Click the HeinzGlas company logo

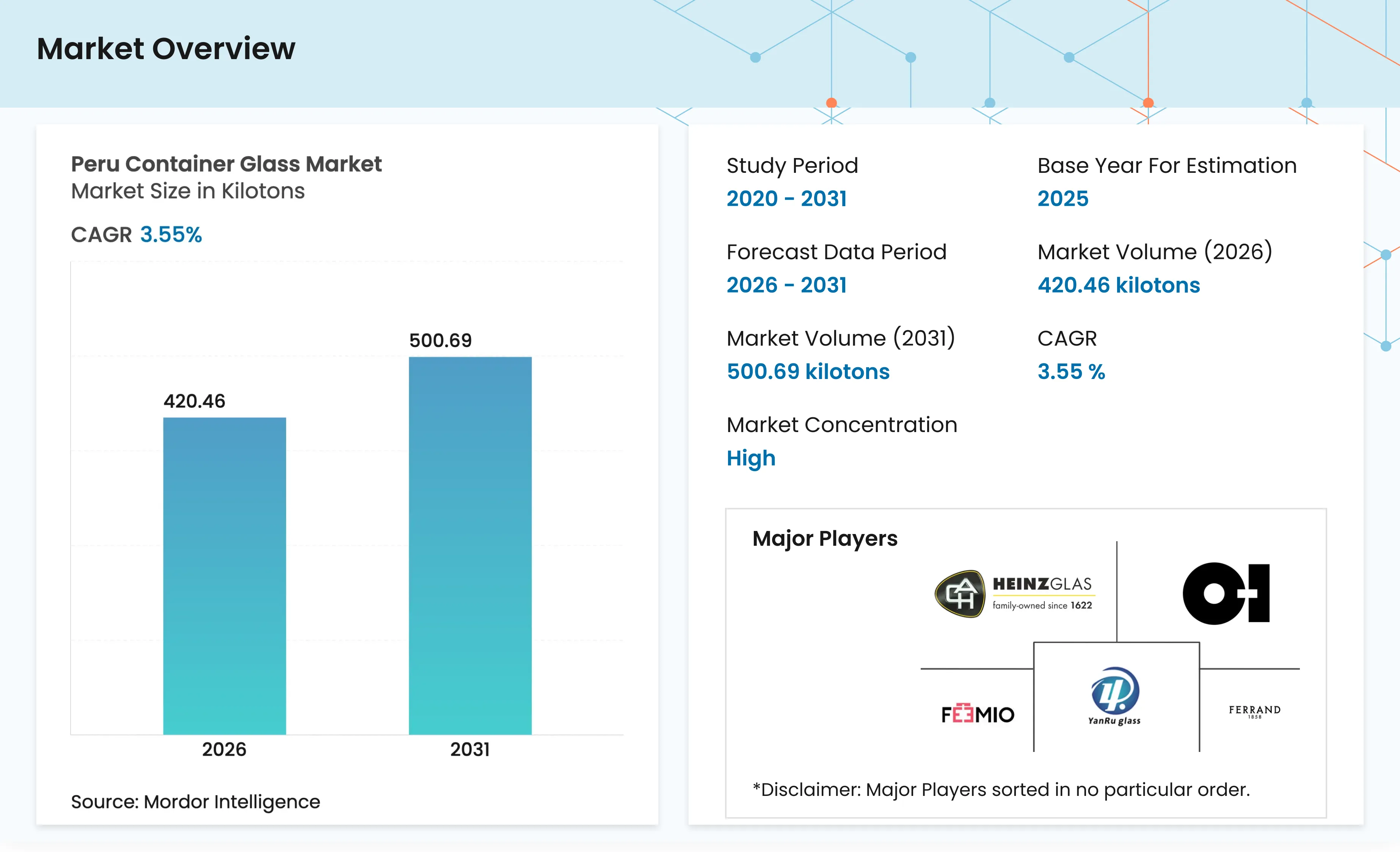(1014, 594)
